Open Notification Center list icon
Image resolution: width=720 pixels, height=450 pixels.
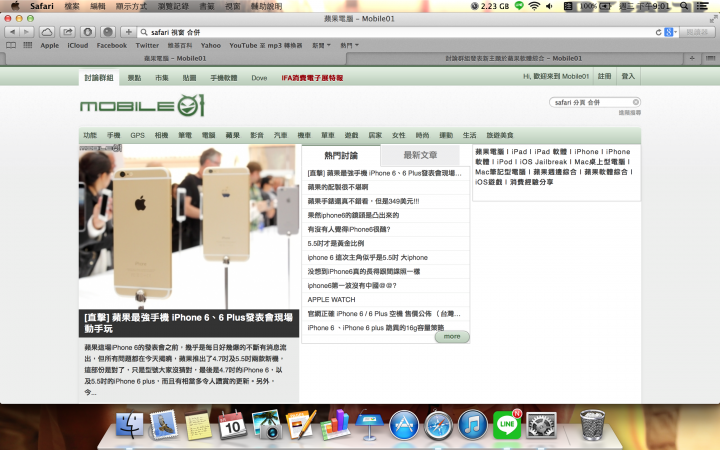(702, 6)
